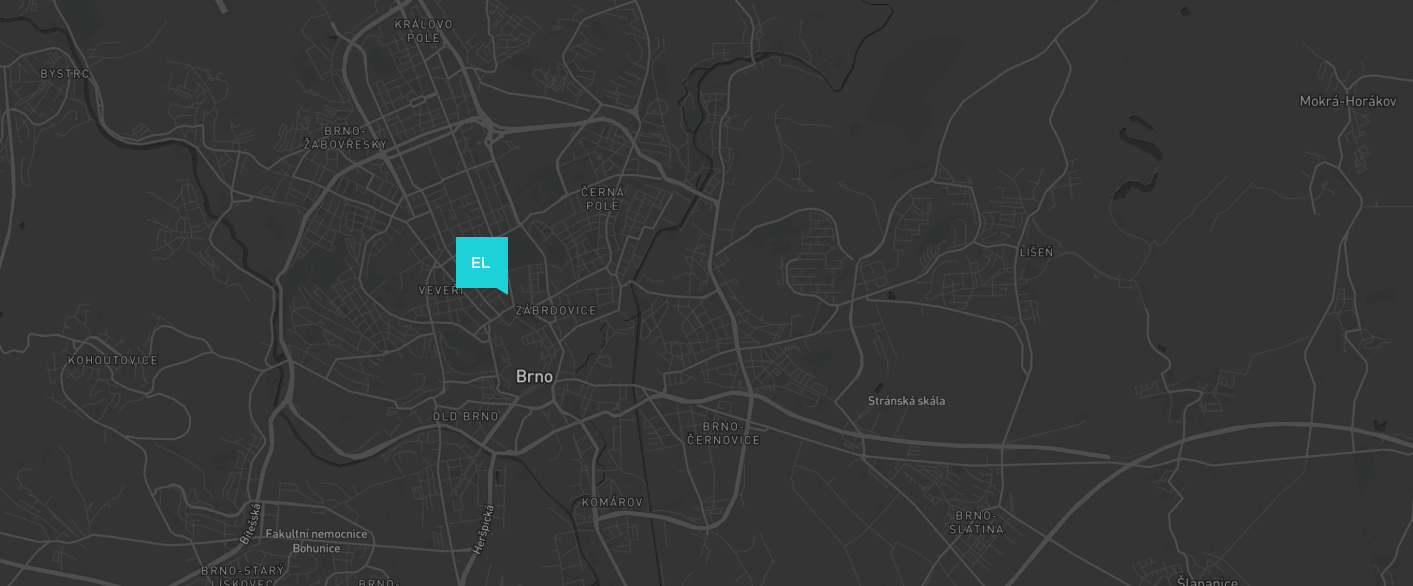This screenshot has height=586, width=1413.
Task: Select the Brno-Černovice label
Action: coord(724,433)
